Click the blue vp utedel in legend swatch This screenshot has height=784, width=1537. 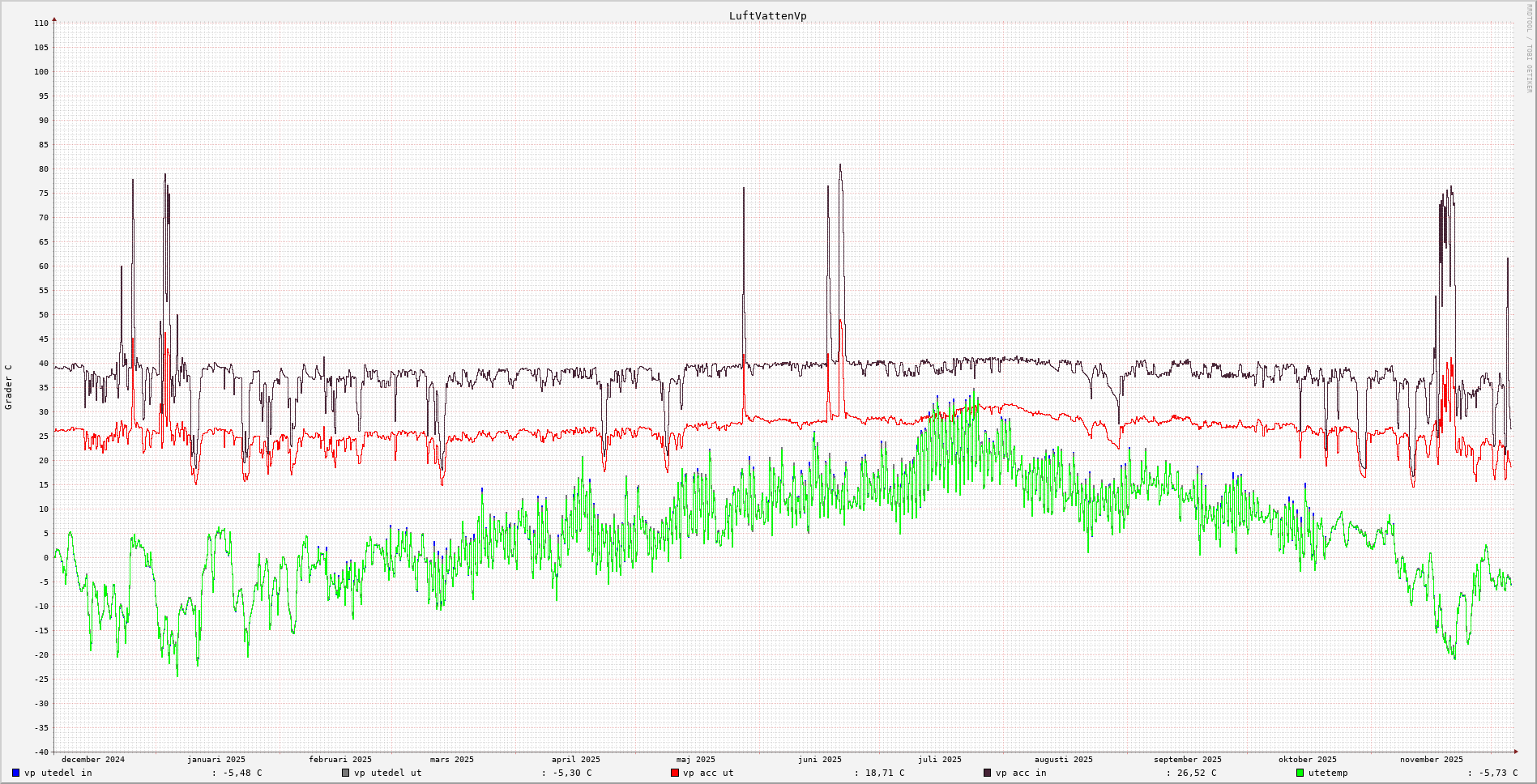click(16, 773)
